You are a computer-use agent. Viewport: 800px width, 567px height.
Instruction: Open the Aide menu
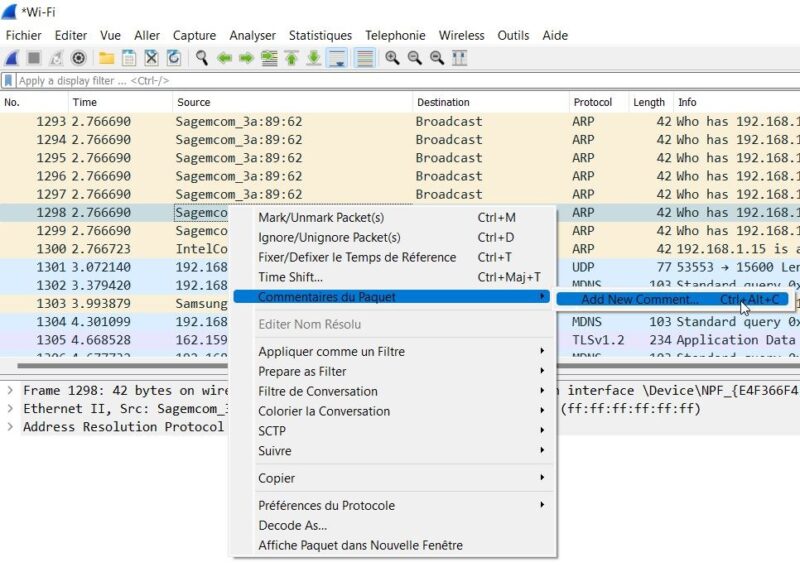pos(555,35)
